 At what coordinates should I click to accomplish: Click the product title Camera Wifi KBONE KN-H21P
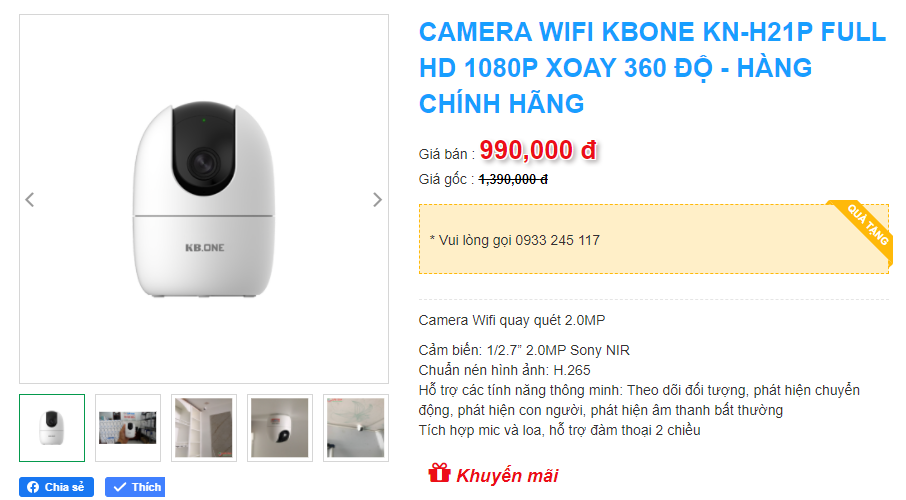tap(652, 68)
